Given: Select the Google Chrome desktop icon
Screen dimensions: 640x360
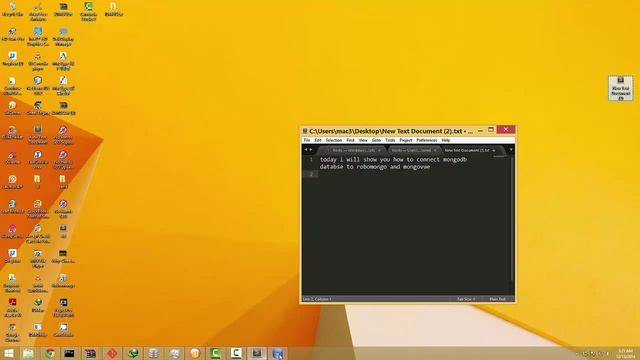Looking at the screenshot, I should (x=13, y=332).
